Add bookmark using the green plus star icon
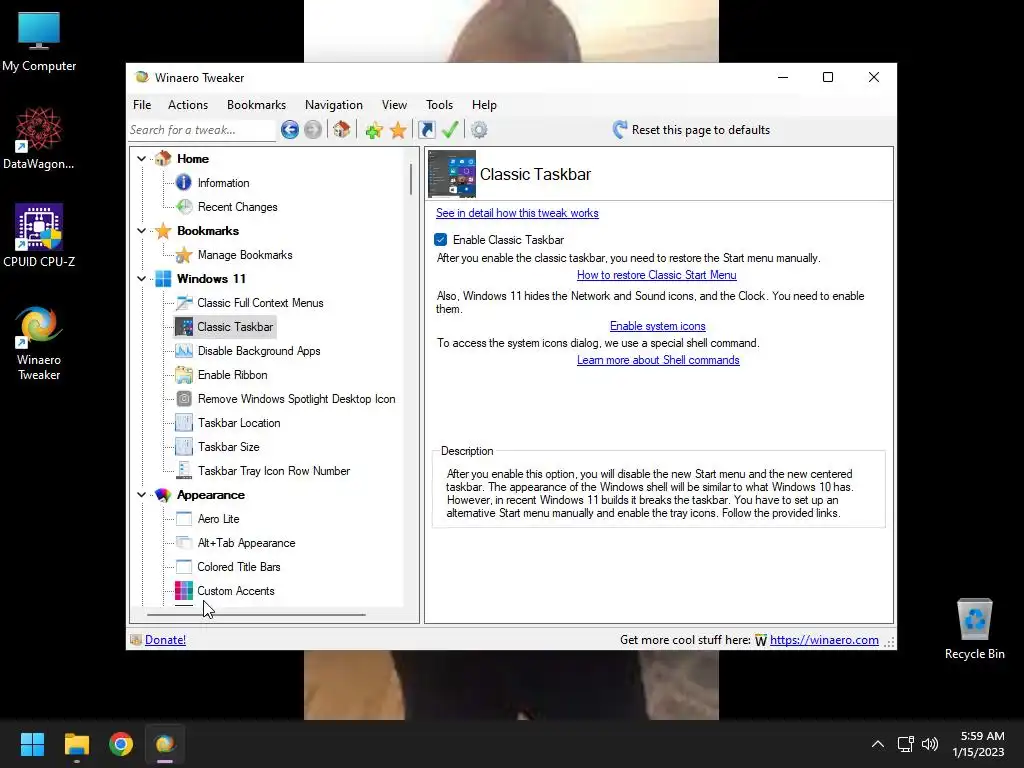1024x768 pixels. click(x=374, y=130)
